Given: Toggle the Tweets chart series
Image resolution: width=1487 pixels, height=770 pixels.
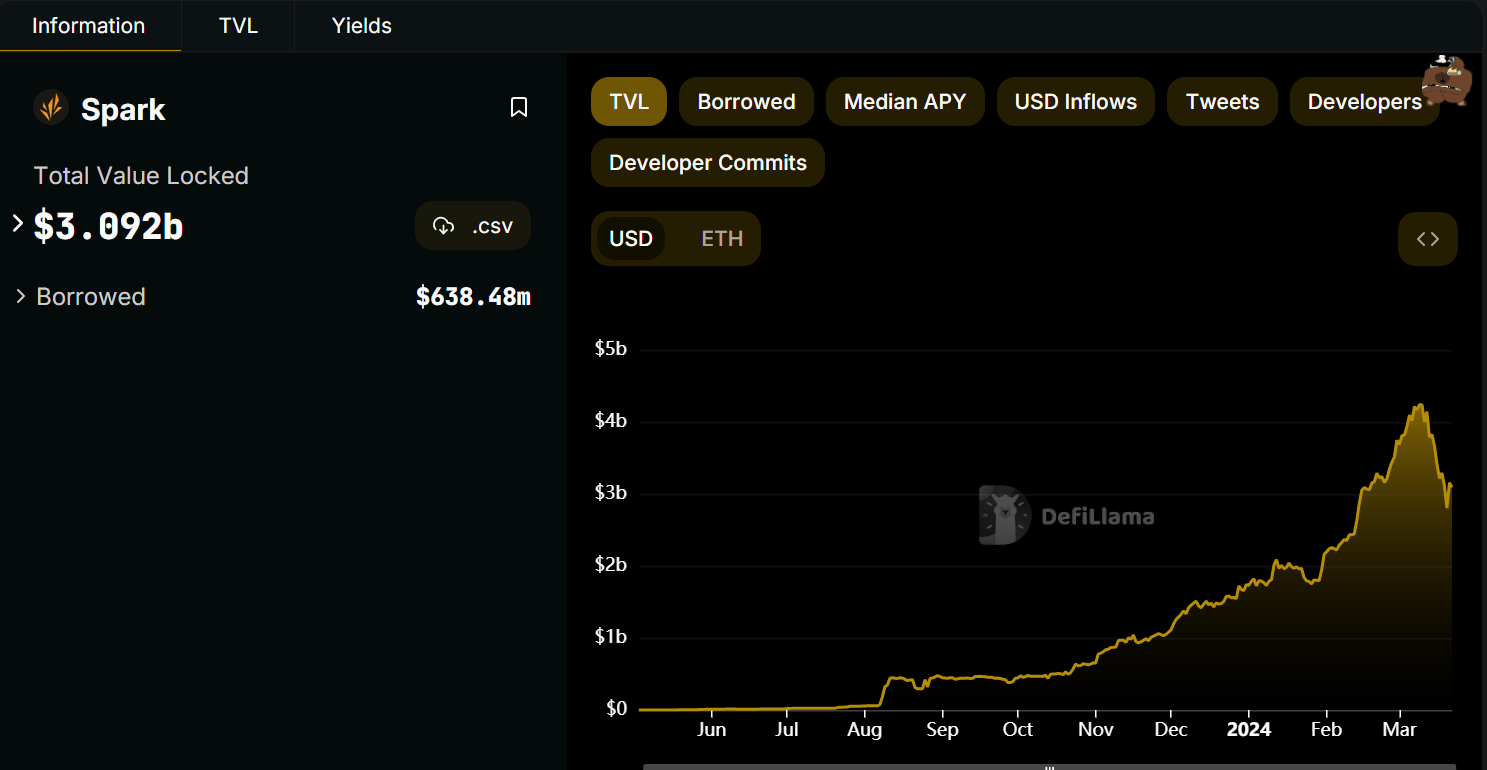Looking at the screenshot, I should pos(1222,102).
